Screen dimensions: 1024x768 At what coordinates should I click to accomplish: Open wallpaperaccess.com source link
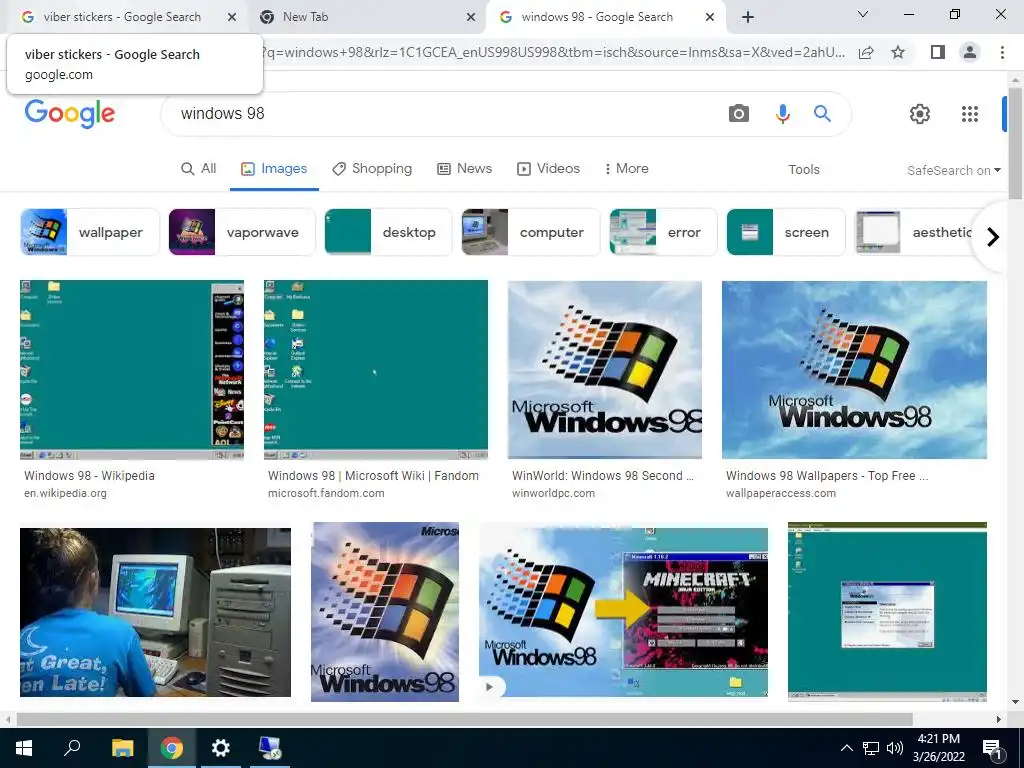[780, 493]
